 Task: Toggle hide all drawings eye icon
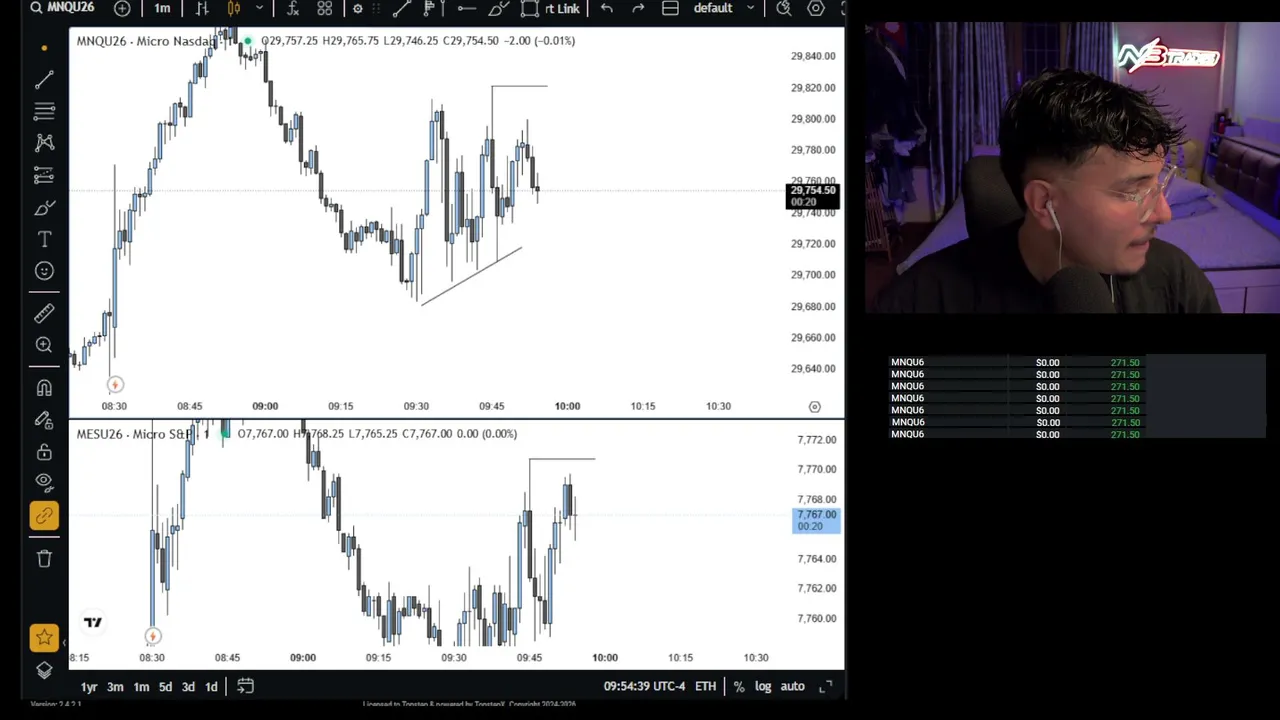pyautogui.click(x=44, y=481)
